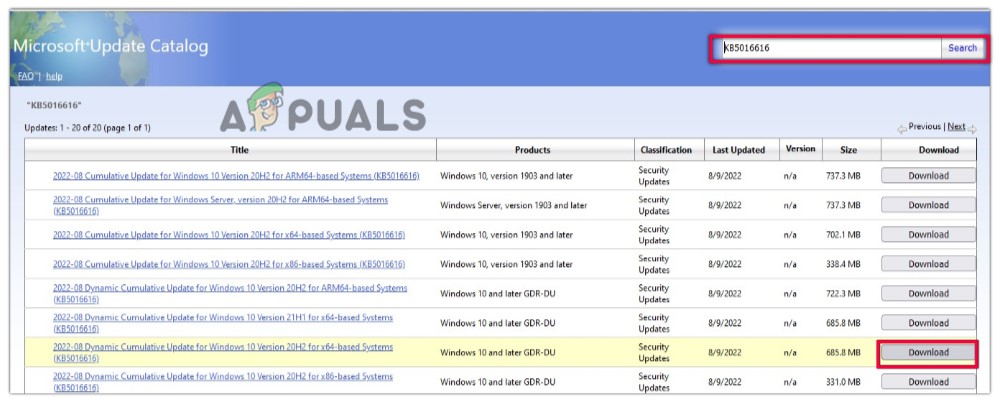Sort by the Size column header
The width and height of the screenshot is (1000, 415).
848,150
